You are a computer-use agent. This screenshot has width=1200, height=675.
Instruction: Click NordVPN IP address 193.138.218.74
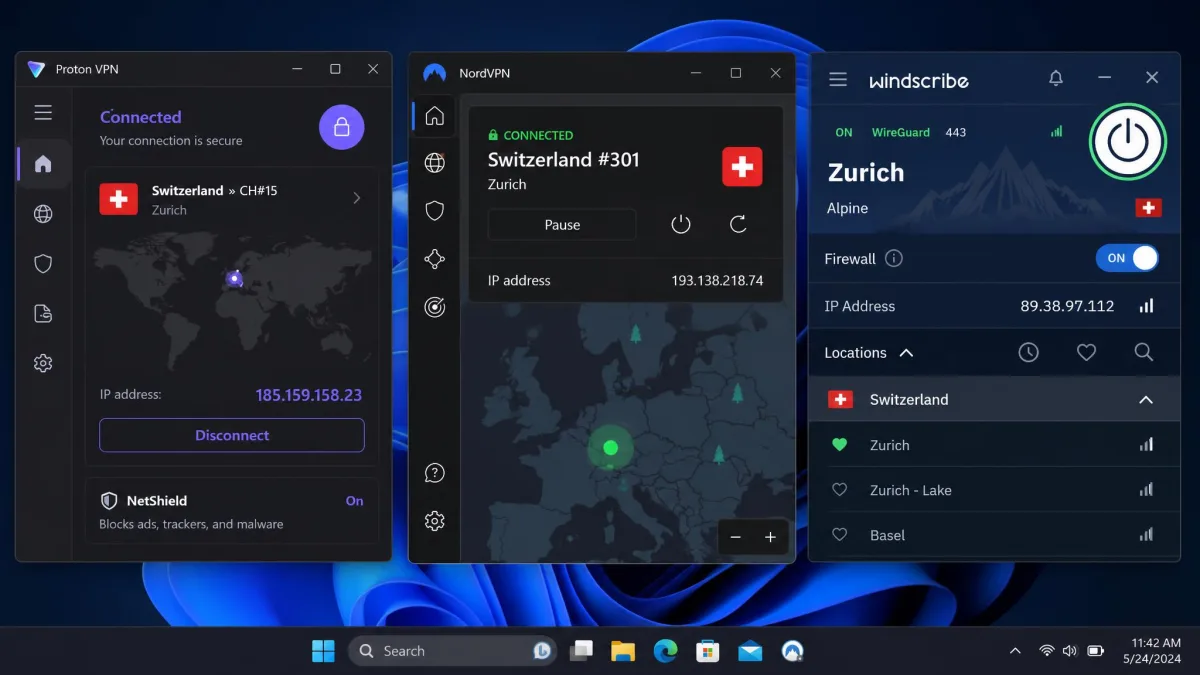point(717,281)
